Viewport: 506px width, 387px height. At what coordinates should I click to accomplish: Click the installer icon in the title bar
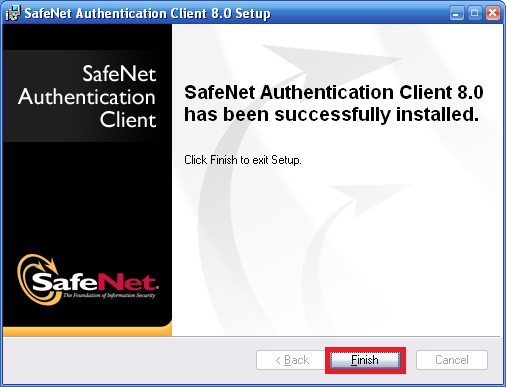13,13
